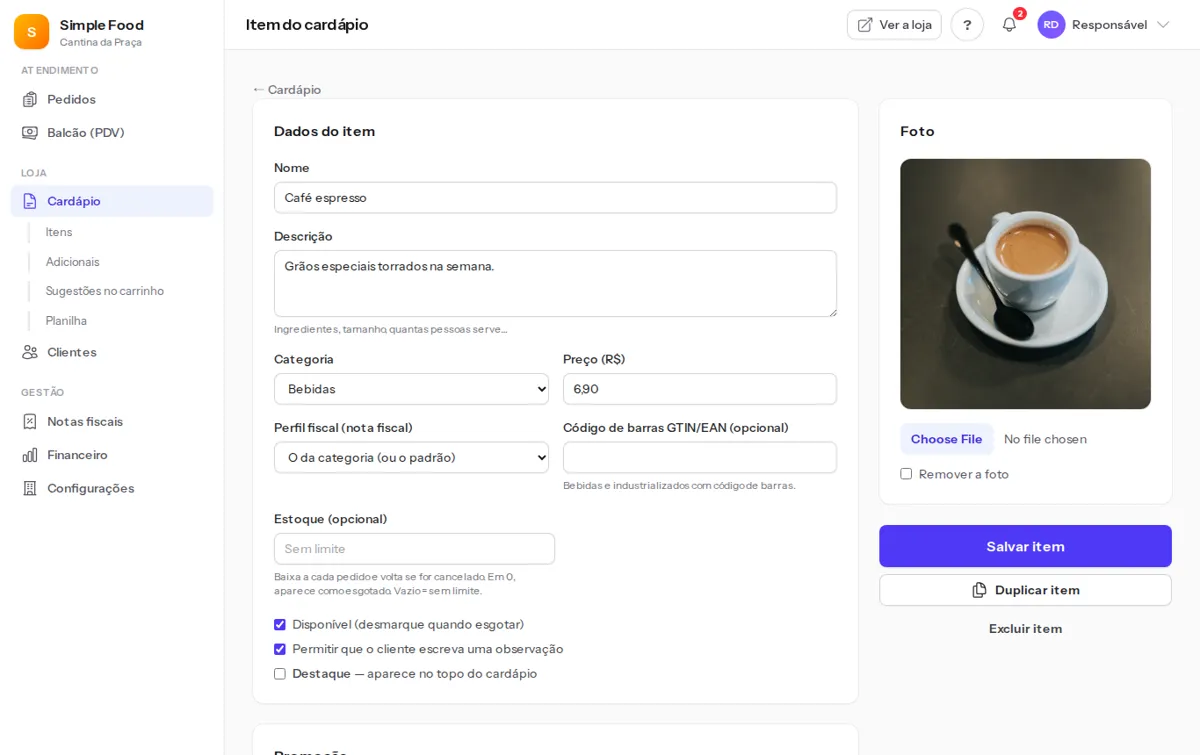Click the Código de barras GTIN/EAN field
The height and width of the screenshot is (755, 1200).
click(x=700, y=458)
